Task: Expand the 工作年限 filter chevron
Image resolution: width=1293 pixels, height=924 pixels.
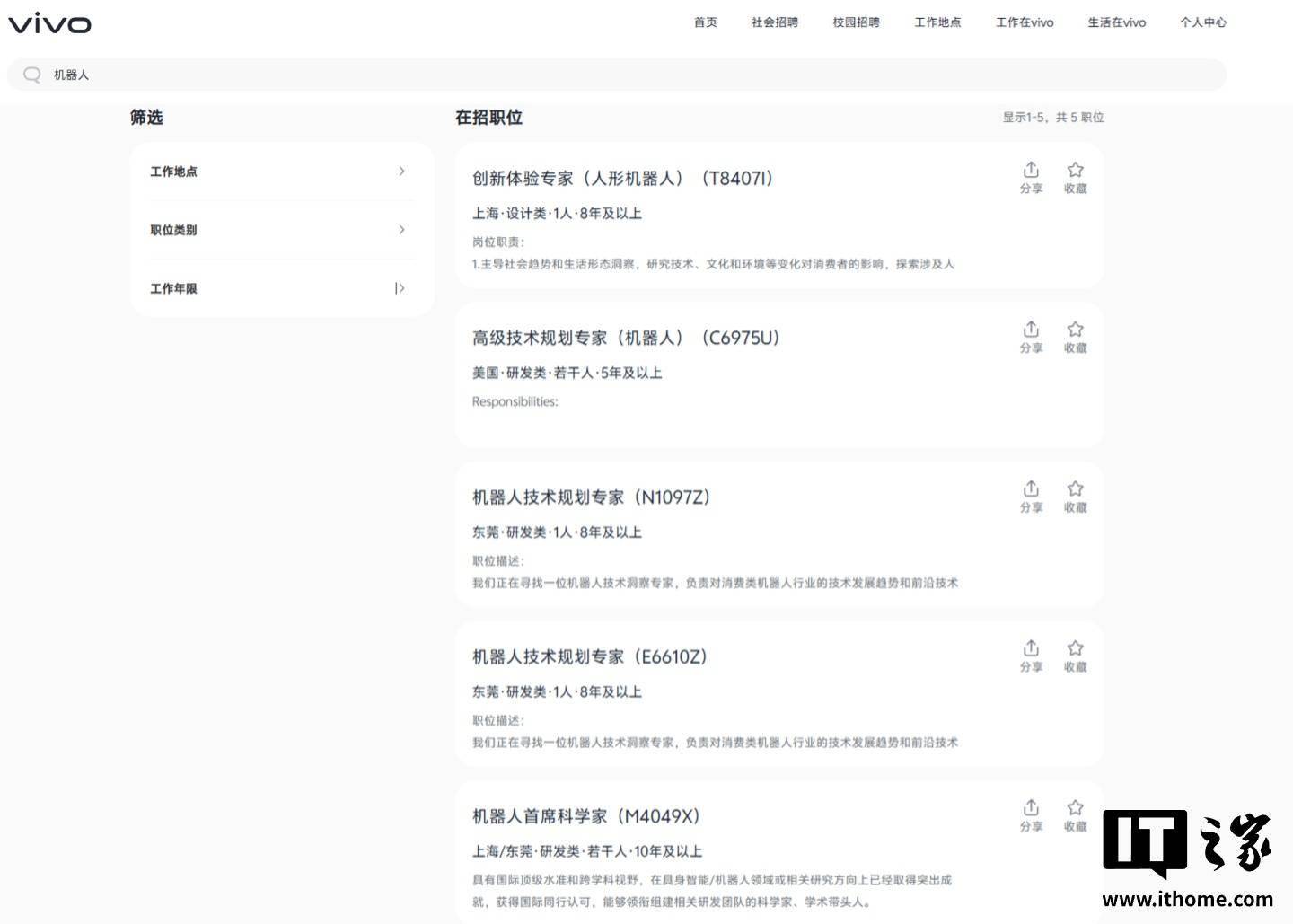Action: tap(400, 288)
